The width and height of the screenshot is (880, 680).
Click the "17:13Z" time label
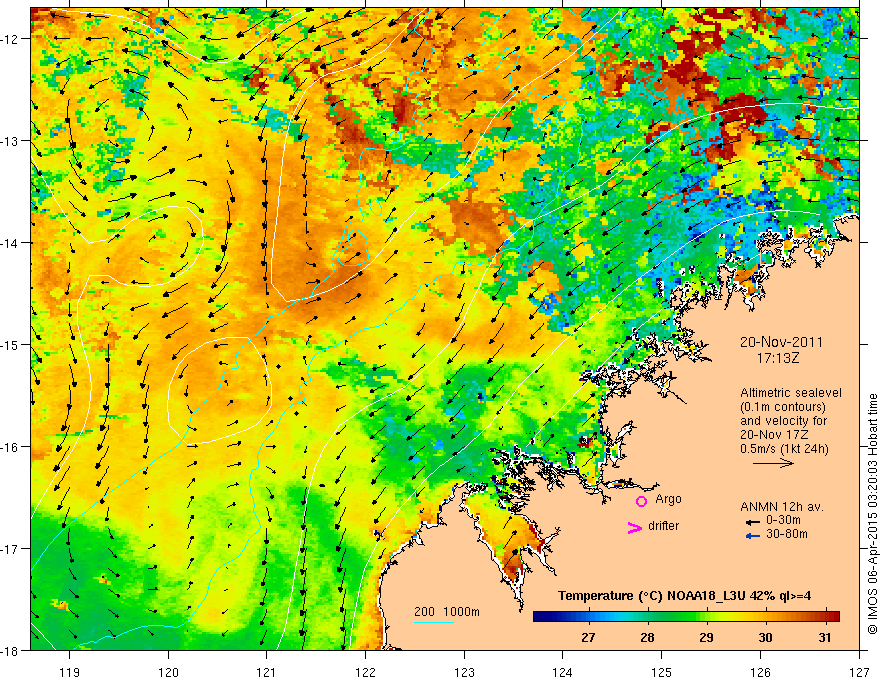click(x=778, y=358)
